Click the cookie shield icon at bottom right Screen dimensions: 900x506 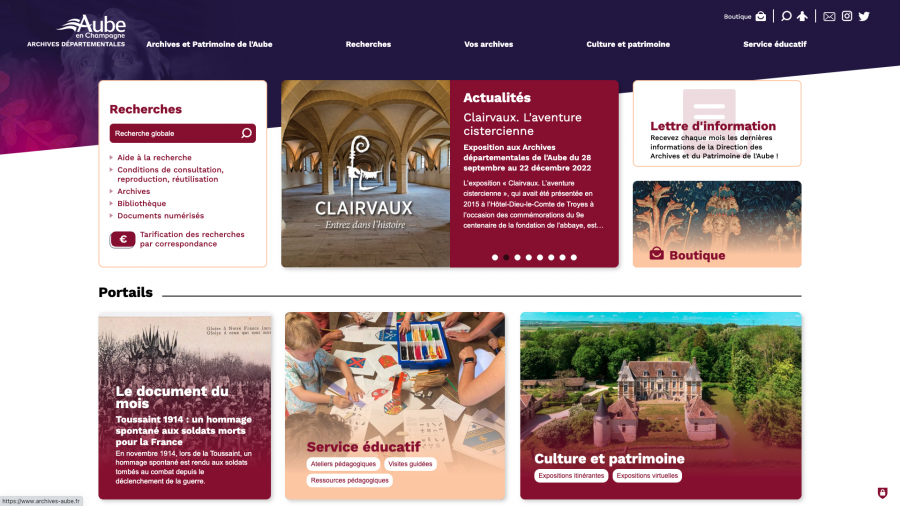[883, 493]
